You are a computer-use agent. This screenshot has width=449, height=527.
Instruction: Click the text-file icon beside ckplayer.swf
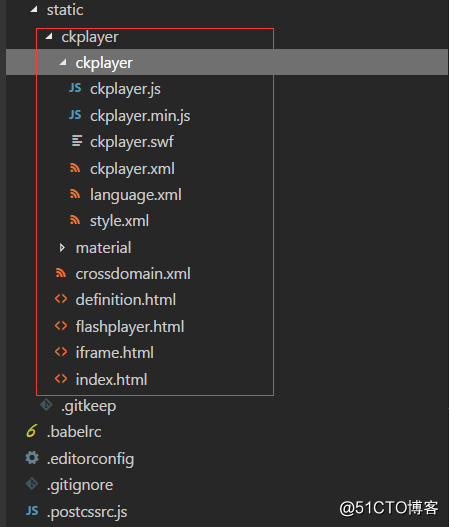(x=77, y=141)
